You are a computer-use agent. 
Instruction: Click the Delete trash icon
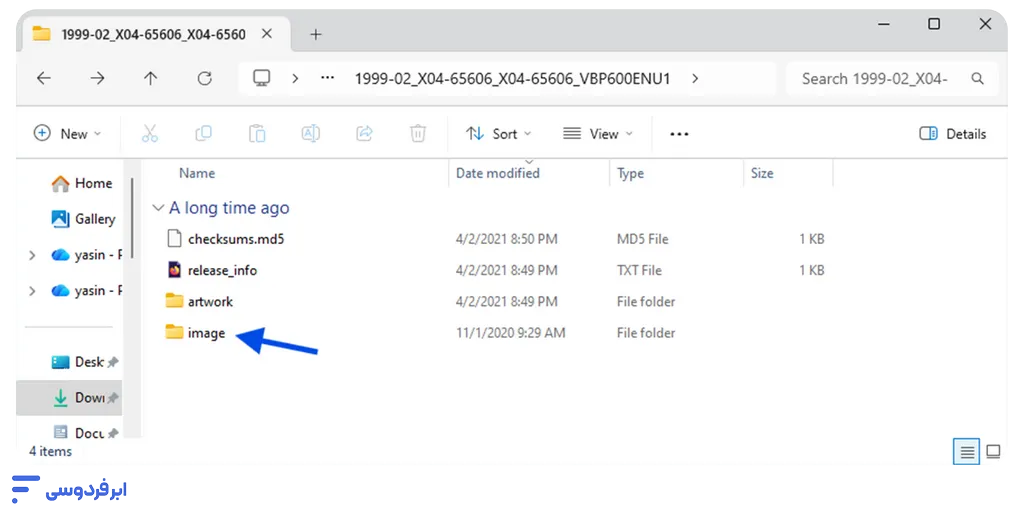tap(418, 133)
